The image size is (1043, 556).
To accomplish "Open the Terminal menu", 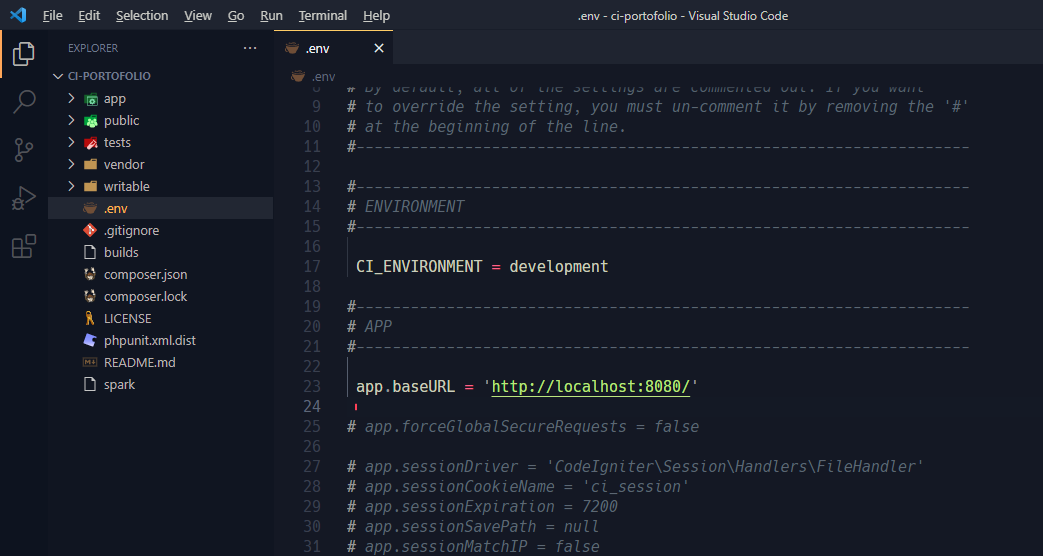I will point(322,16).
